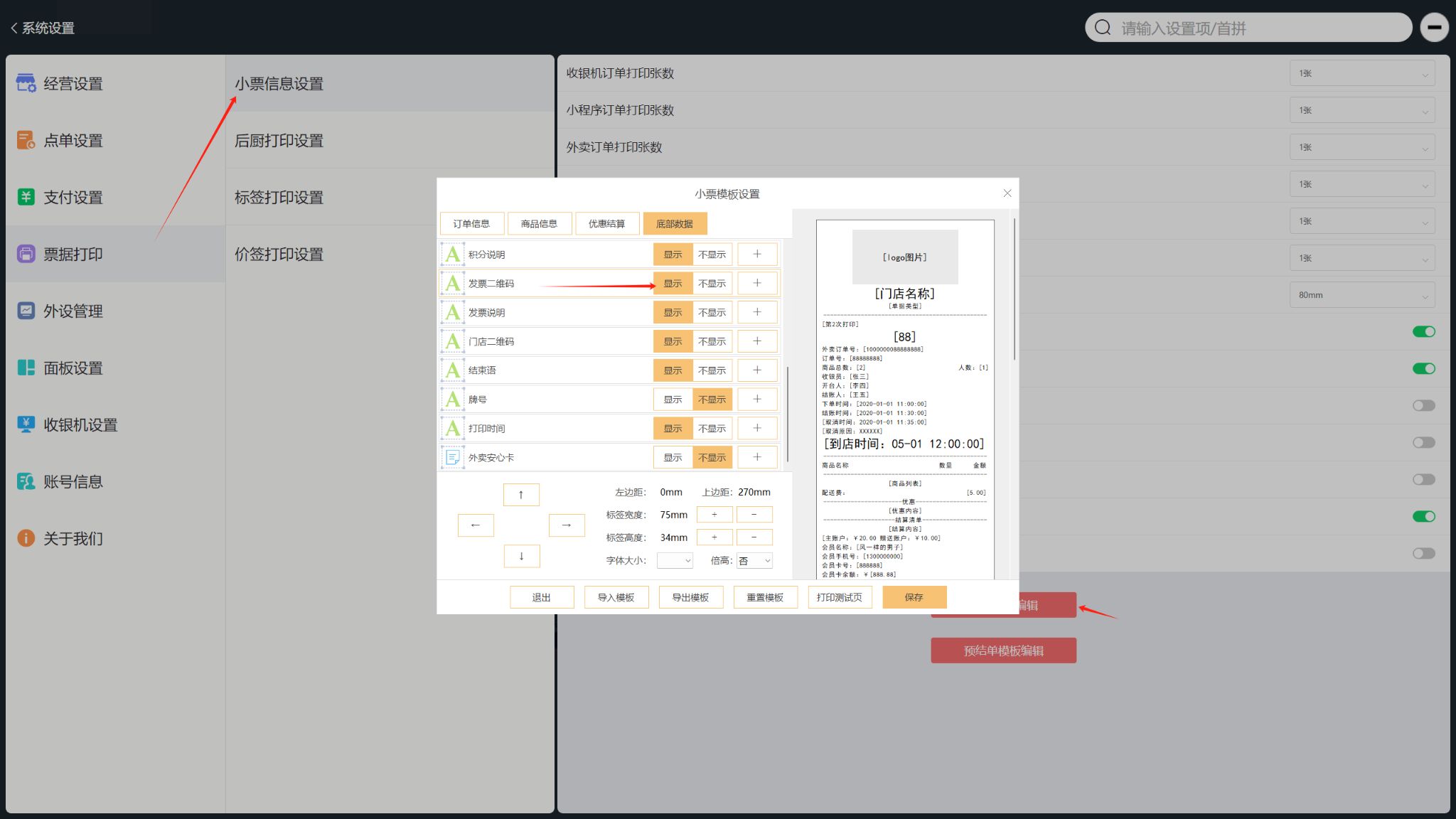
Task: Expand the 字体大小 dropdown
Action: (x=675, y=561)
